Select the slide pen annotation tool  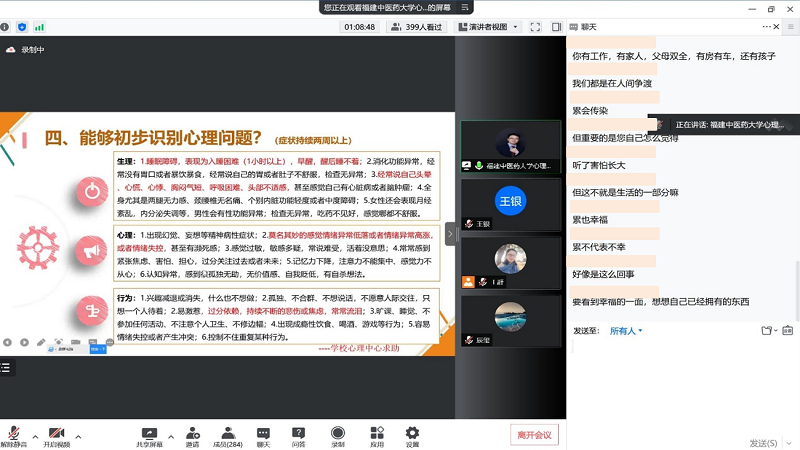[41, 342]
